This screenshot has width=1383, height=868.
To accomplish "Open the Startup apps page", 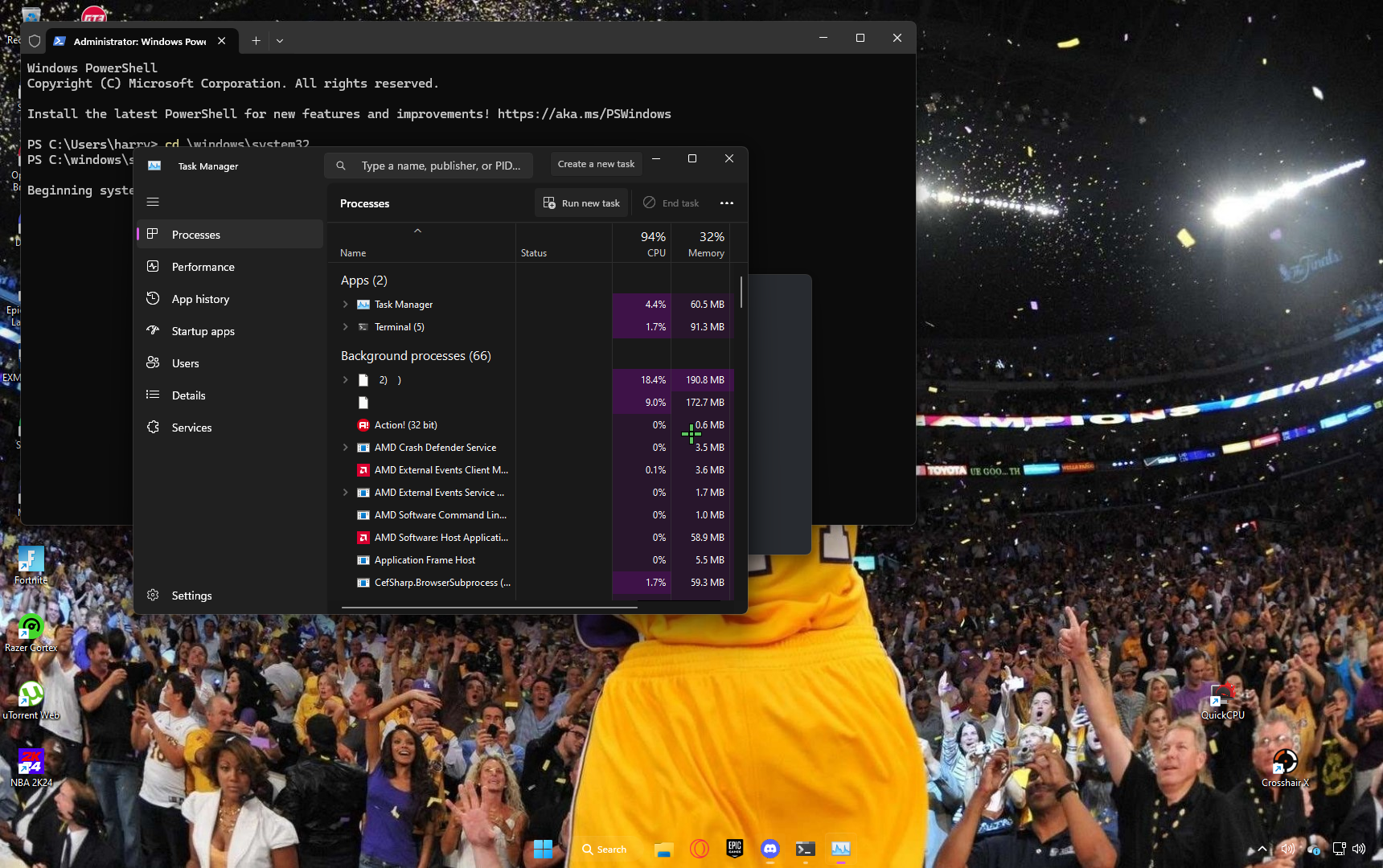I will click(230, 331).
